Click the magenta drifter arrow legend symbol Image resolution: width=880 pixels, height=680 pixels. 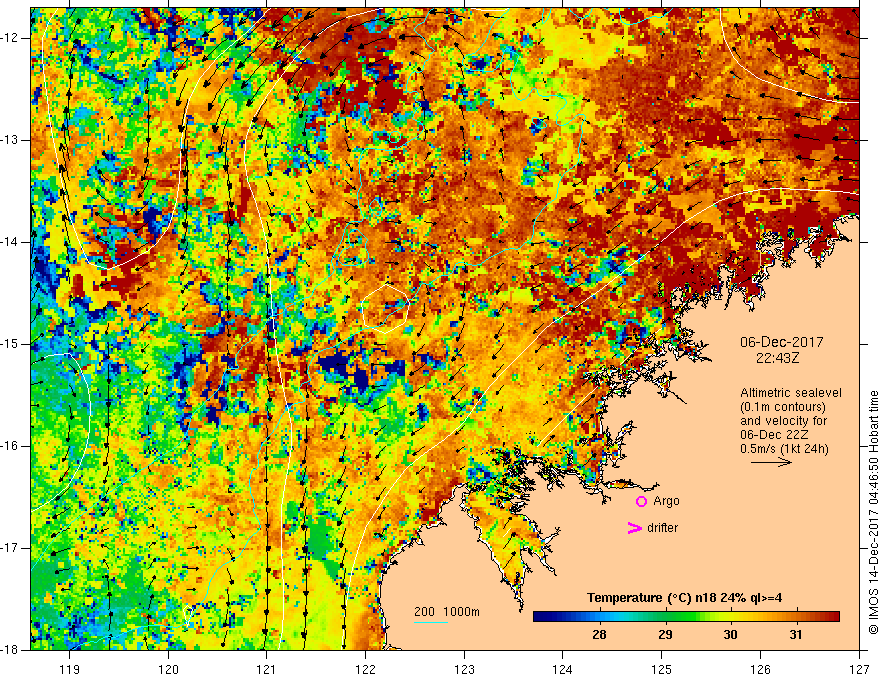634,528
